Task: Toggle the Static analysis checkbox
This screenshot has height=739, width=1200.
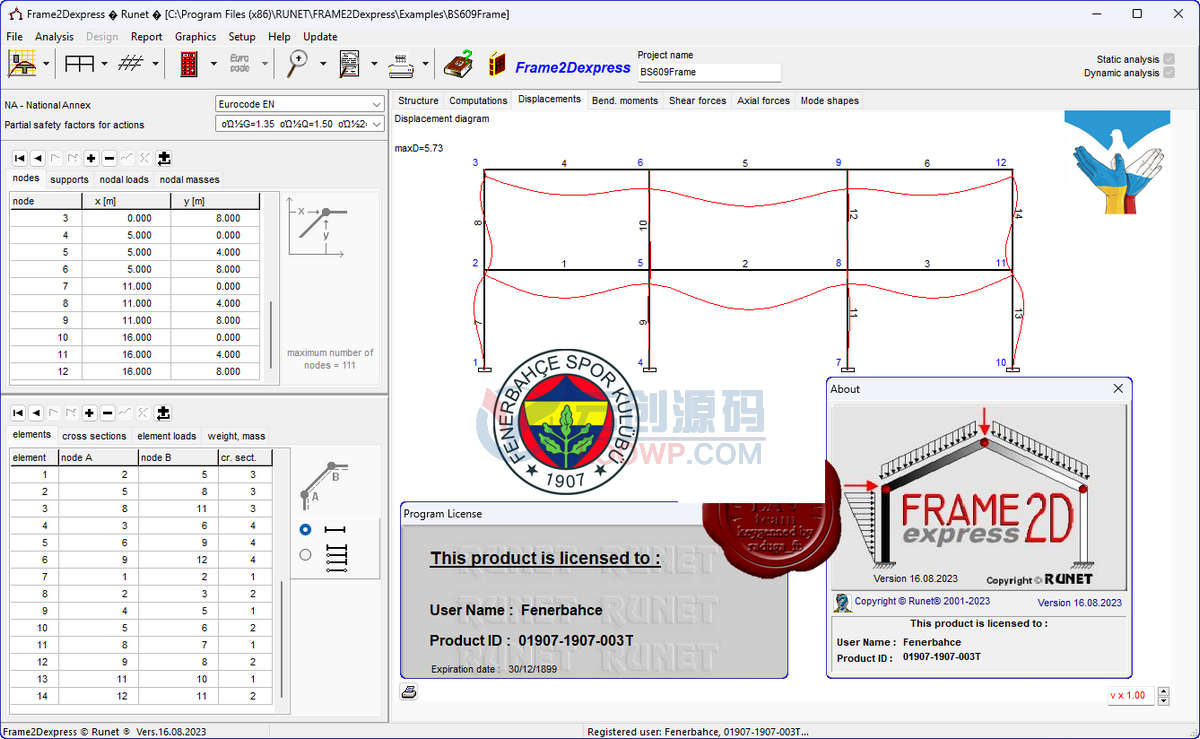Action: click(1169, 60)
